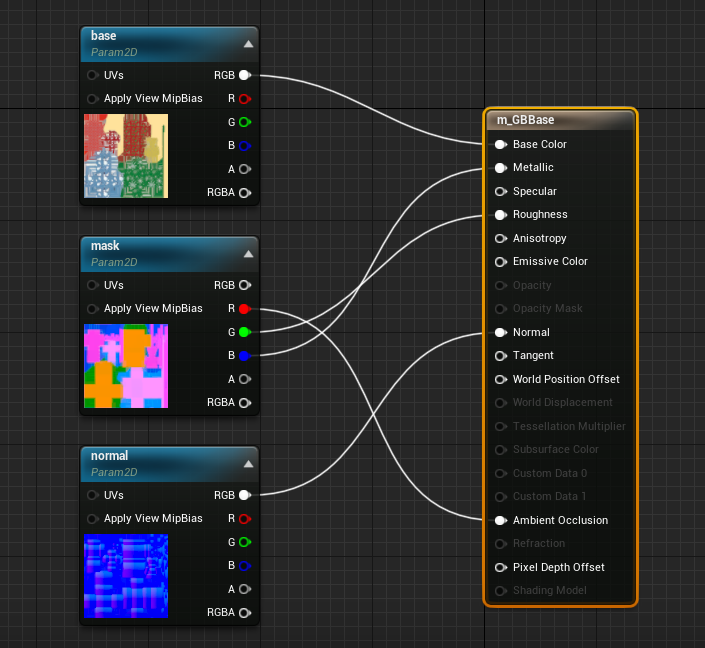Click the RGB output pin of normal node
This screenshot has height=648, width=705.
tap(245, 495)
